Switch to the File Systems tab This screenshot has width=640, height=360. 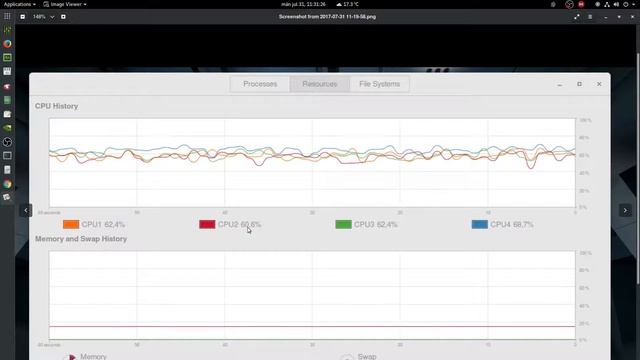(379, 84)
